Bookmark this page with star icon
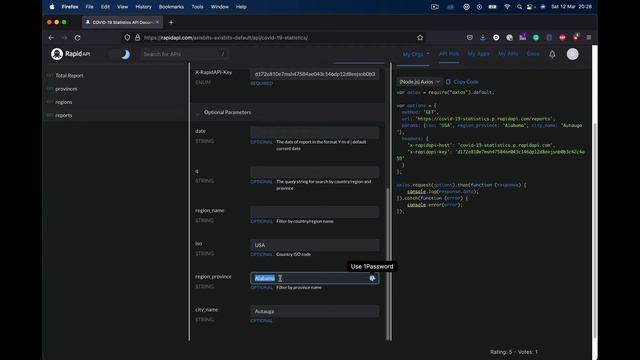This screenshot has width=640, height=360. pos(420,38)
